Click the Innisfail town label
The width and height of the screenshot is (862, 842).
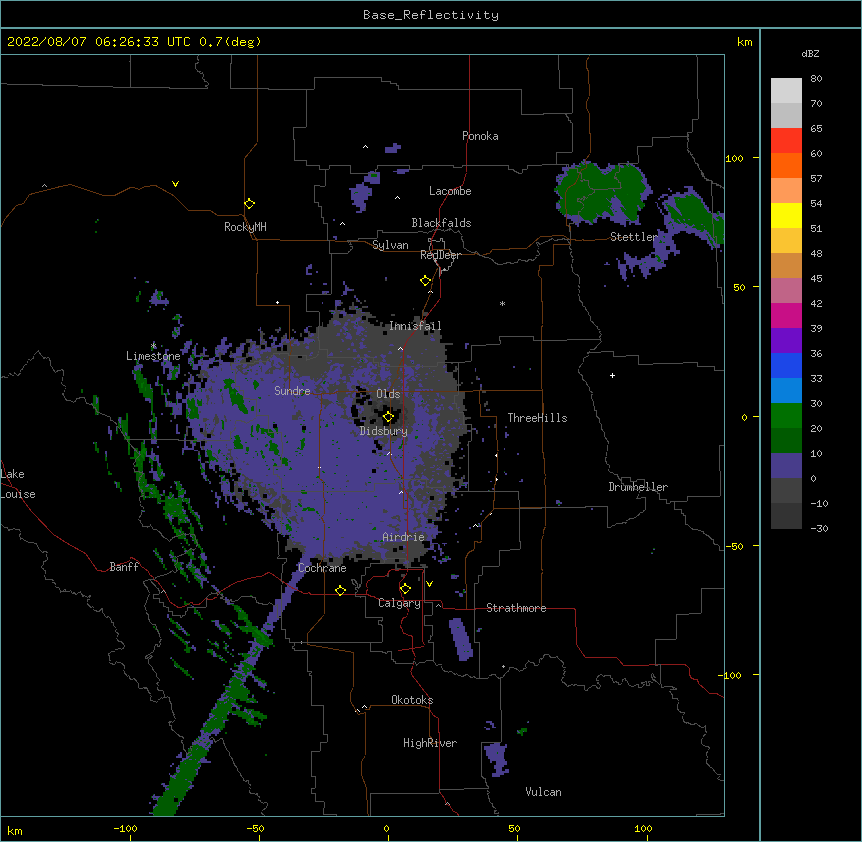click(415, 326)
